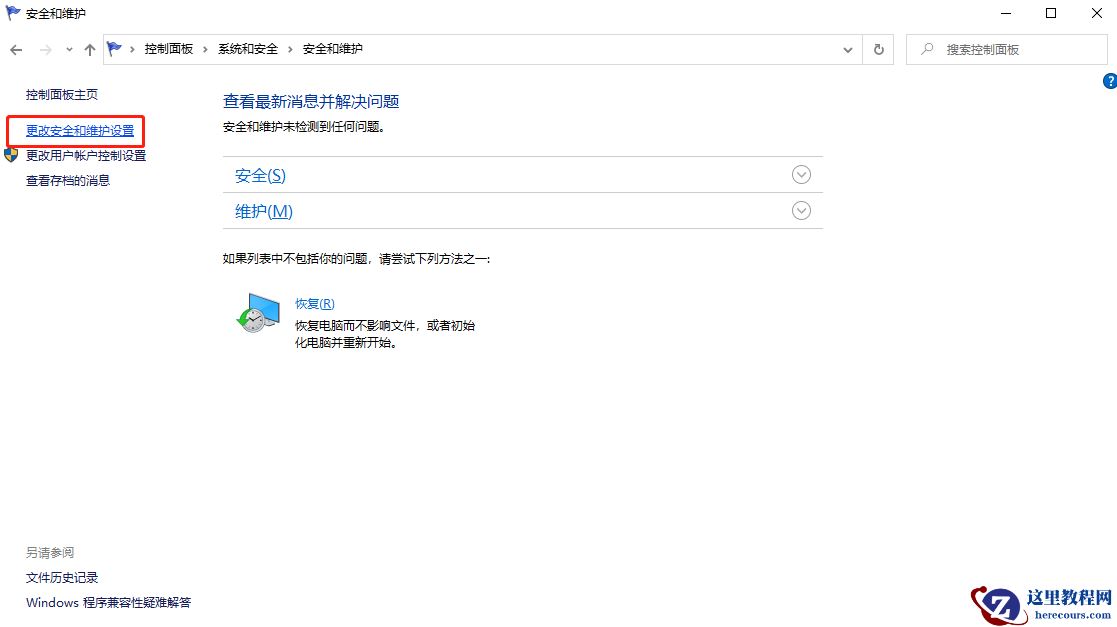Image resolution: width=1117 pixels, height=627 pixels.
Task: Click the back navigation arrow
Action: click(x=16, y=49)
